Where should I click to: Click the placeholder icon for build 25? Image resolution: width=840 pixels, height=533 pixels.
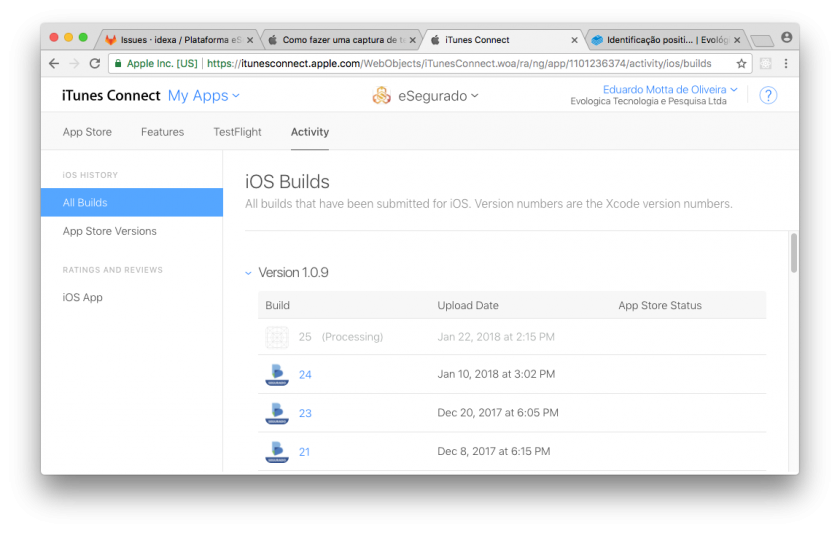[277, 337]
